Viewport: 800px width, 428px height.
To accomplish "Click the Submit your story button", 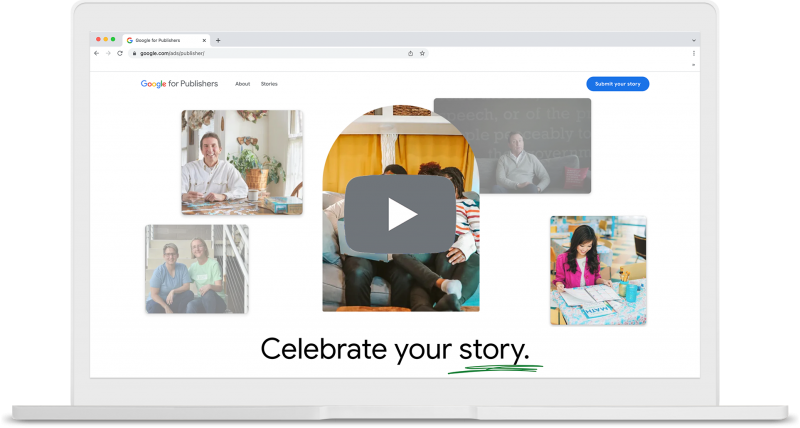I will pos(617,84).
